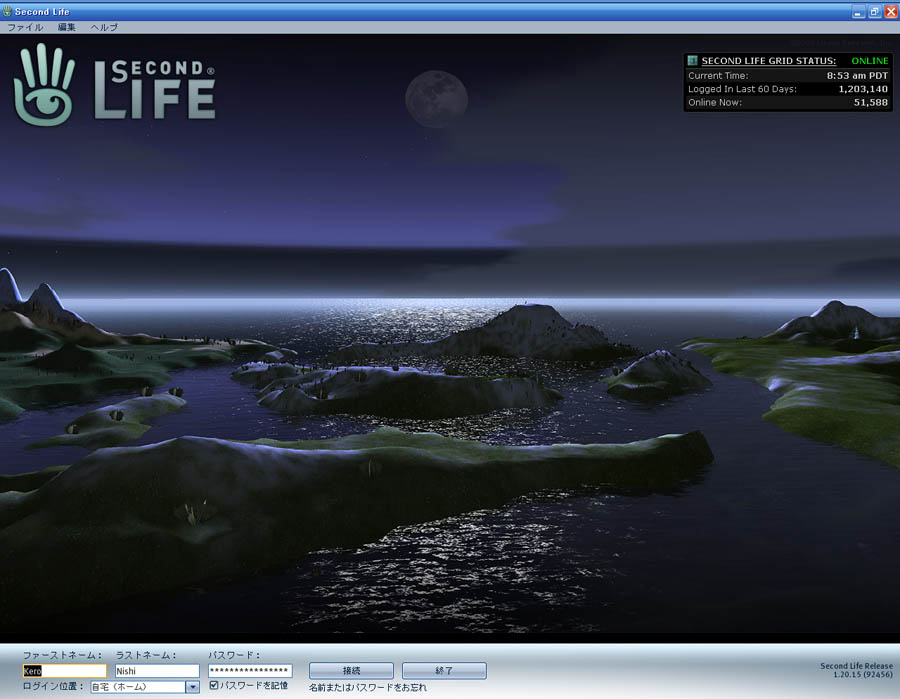Minimize the Second Life window
Image resolution: width=900 pixels, height=699 pixels.
click(858, 11)
